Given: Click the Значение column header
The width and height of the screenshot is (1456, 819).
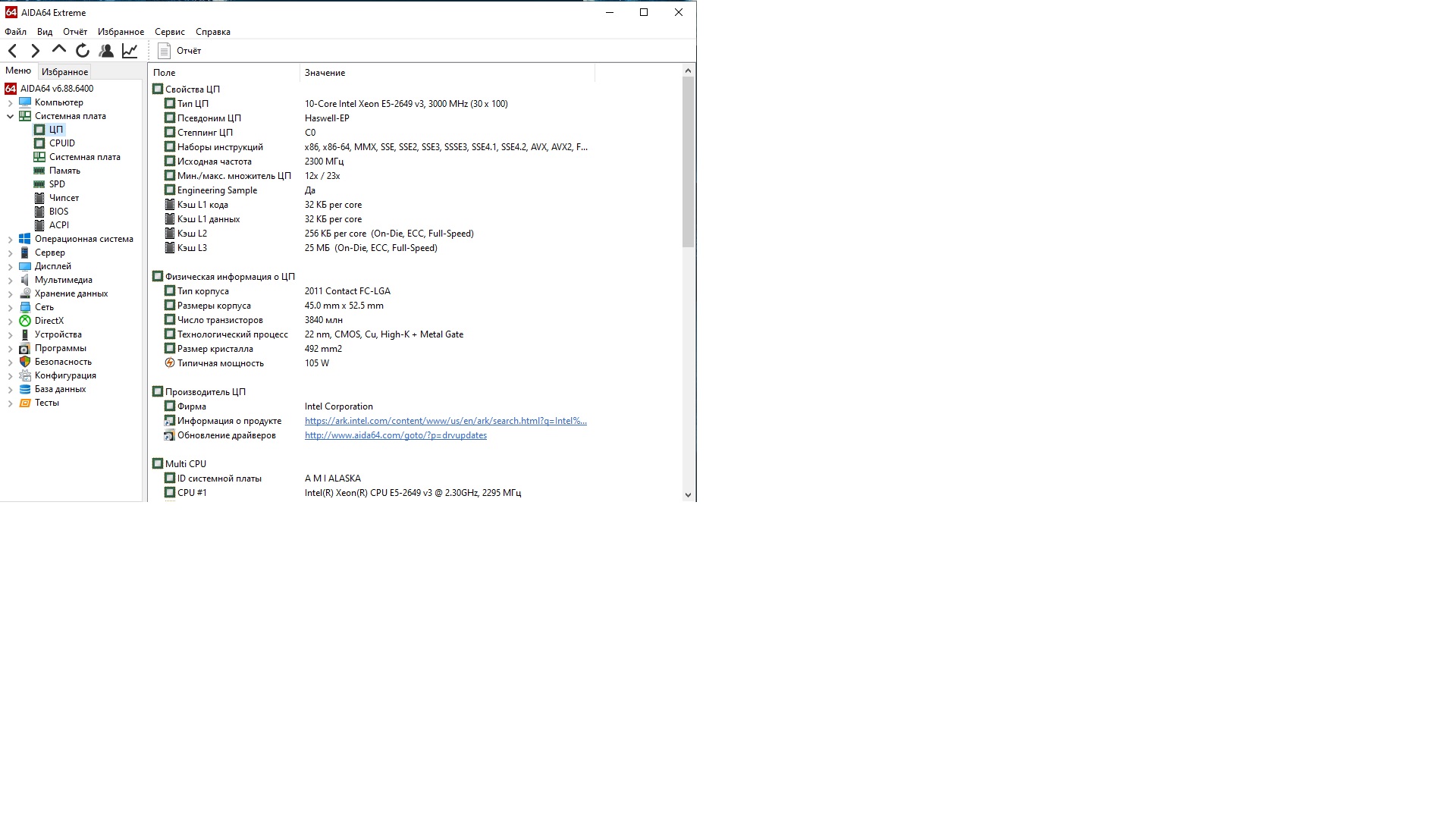Looking at the screenshot, I should (x=325, y=73).
